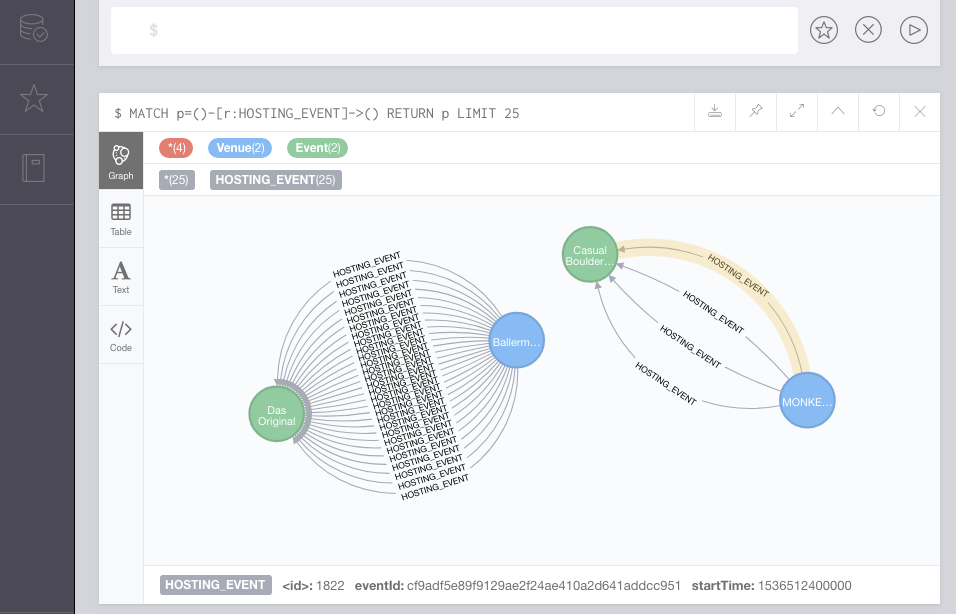Save the editor query as a favorite star
This screenshot has width=956, height=614.
[x=824, y=30]
